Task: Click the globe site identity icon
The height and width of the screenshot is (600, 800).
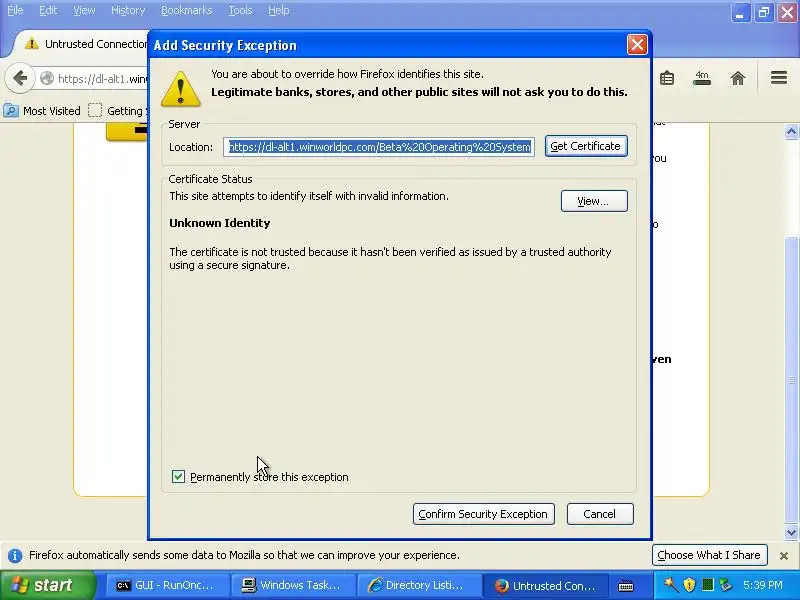Action: point(47,78)
